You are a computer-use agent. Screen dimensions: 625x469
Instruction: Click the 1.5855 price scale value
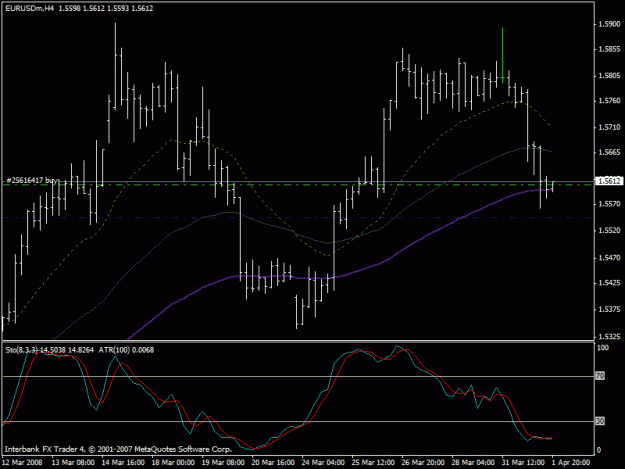(609, 49)
